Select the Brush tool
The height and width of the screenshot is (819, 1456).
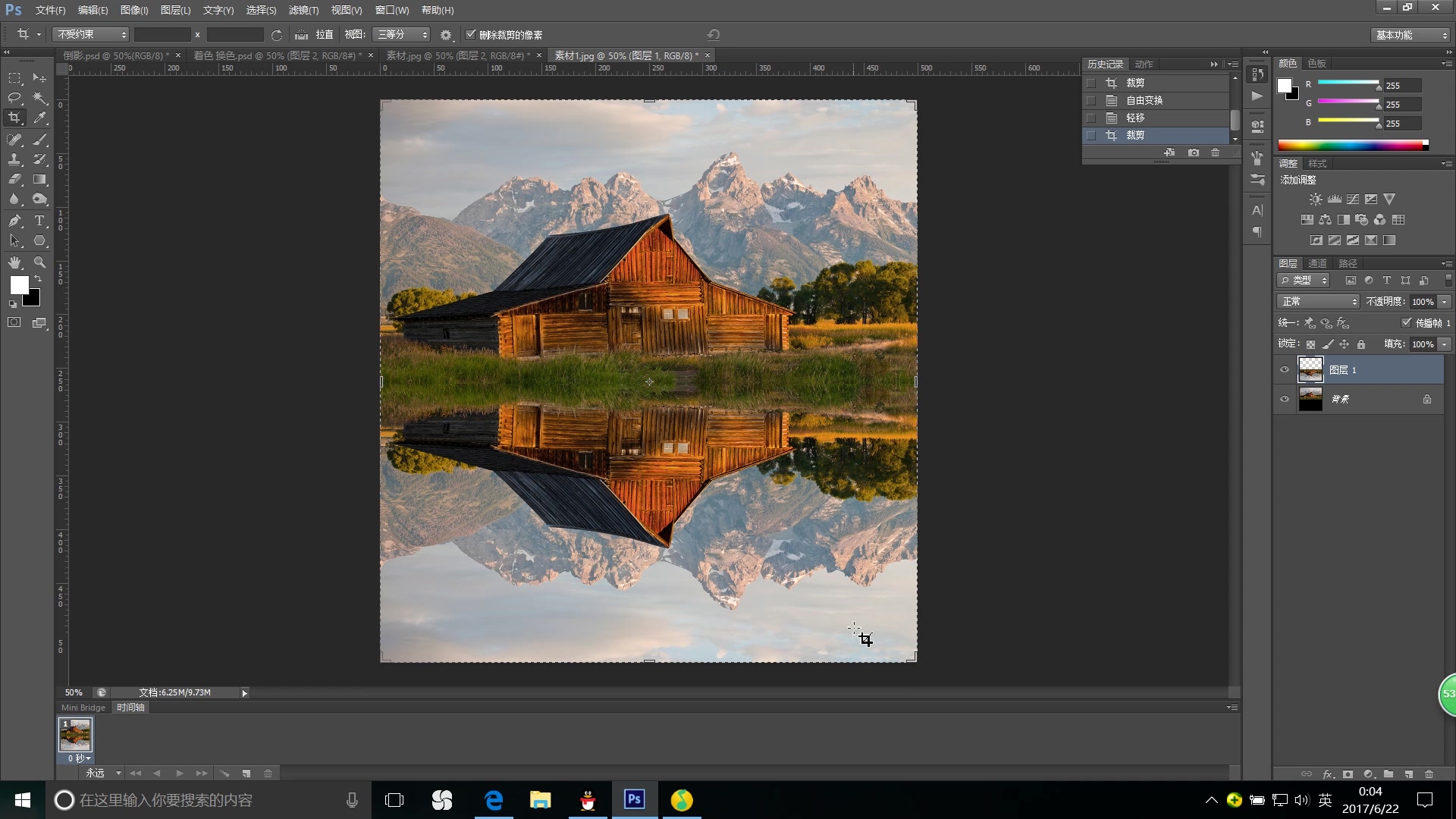(39, 139)
